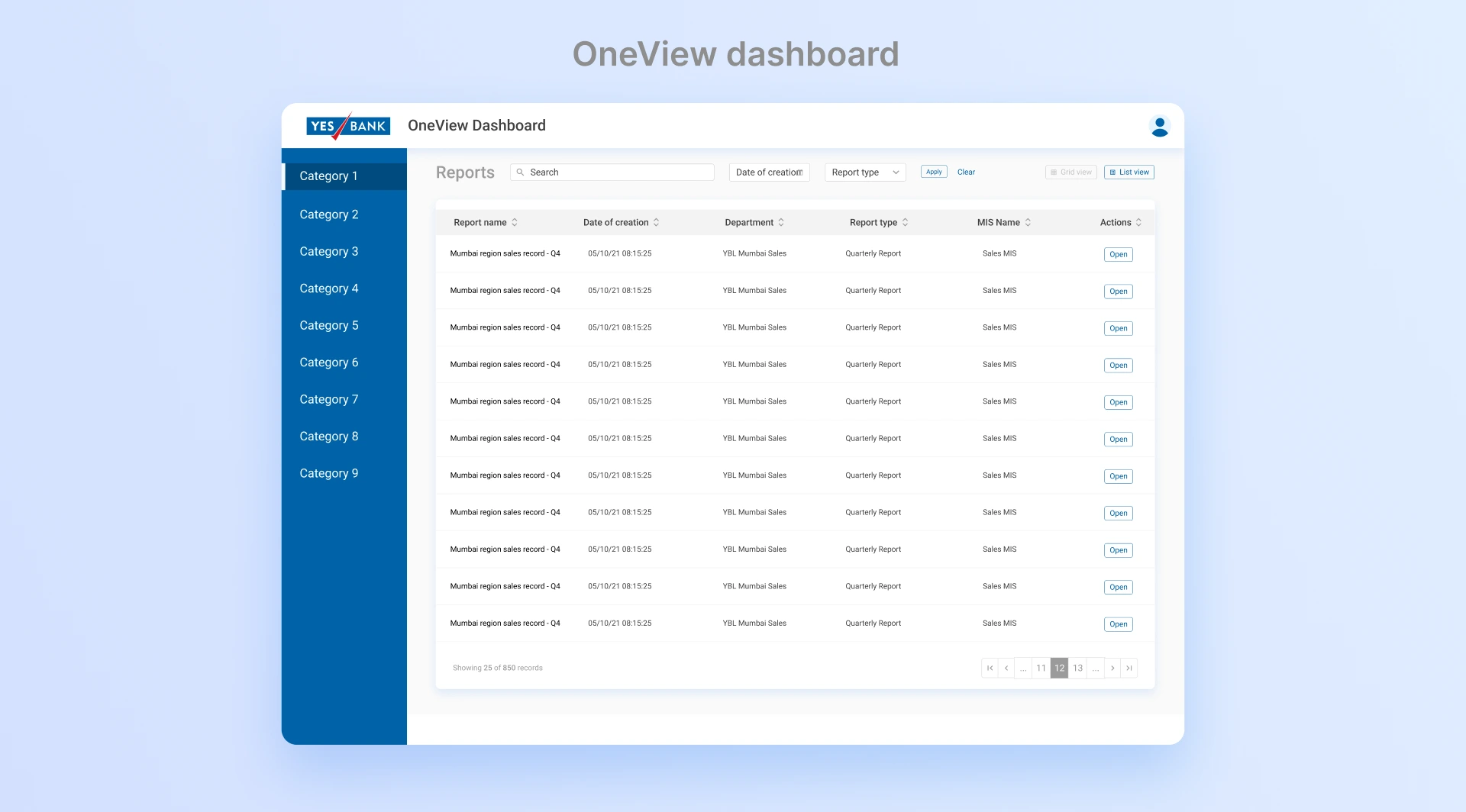
Task: Open the first report row
Action: tap(1119, 255)
